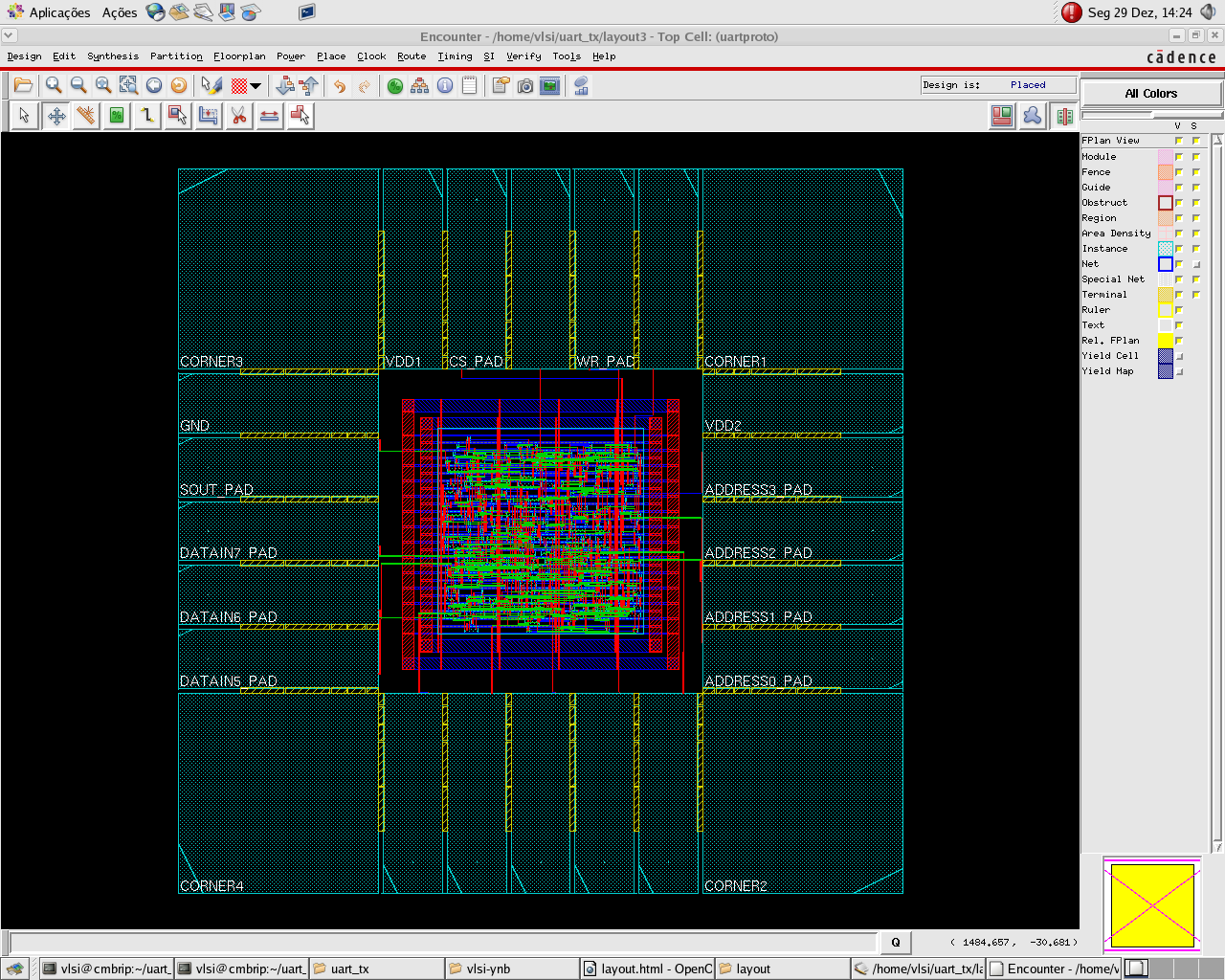Switch to Amoeba View icon
1225x980 pixels.
[x=1033, y=116]
